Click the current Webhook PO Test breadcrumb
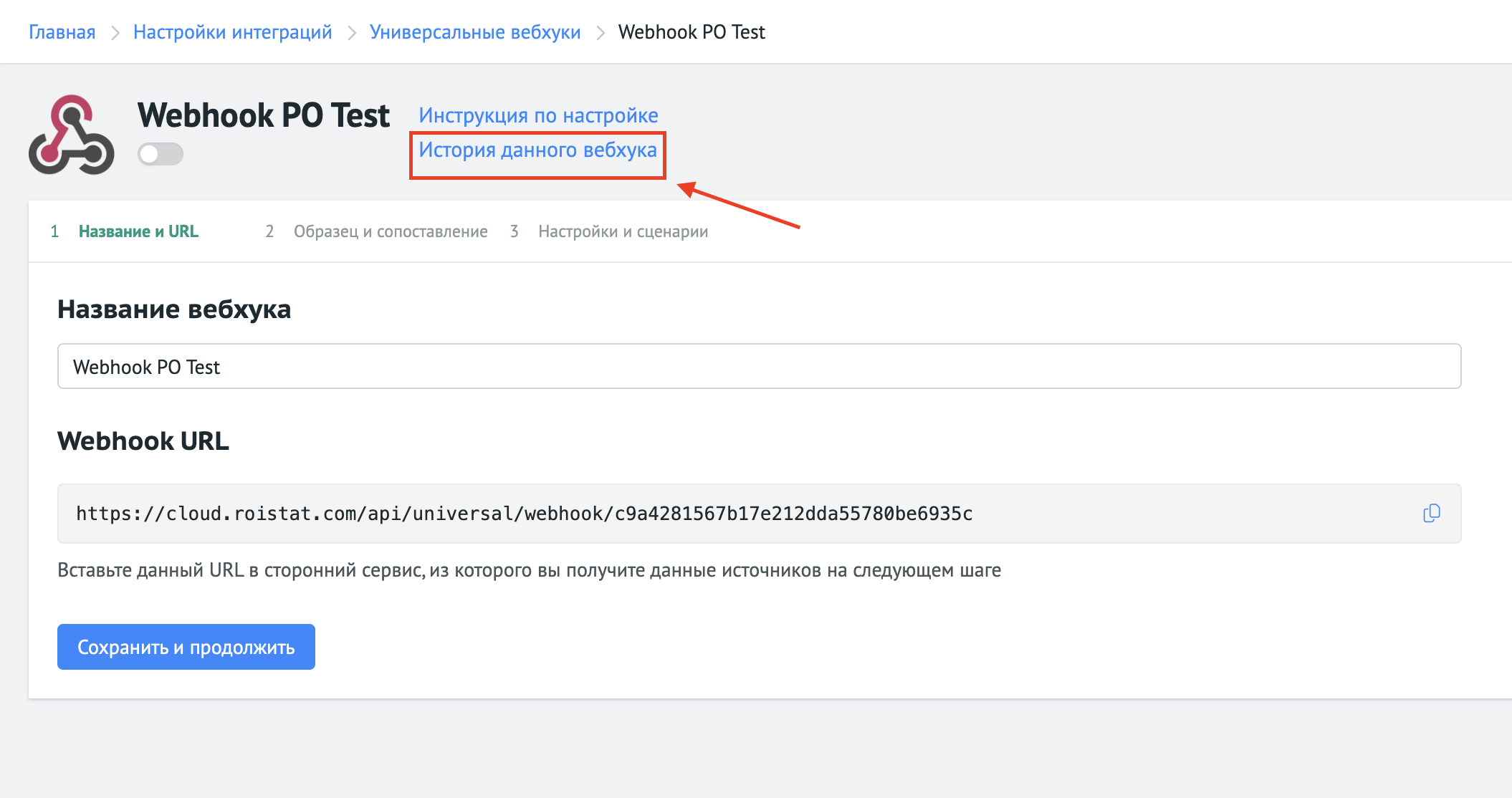The height and width of the screenshot is (798, 1512). [x=692, y=32]
